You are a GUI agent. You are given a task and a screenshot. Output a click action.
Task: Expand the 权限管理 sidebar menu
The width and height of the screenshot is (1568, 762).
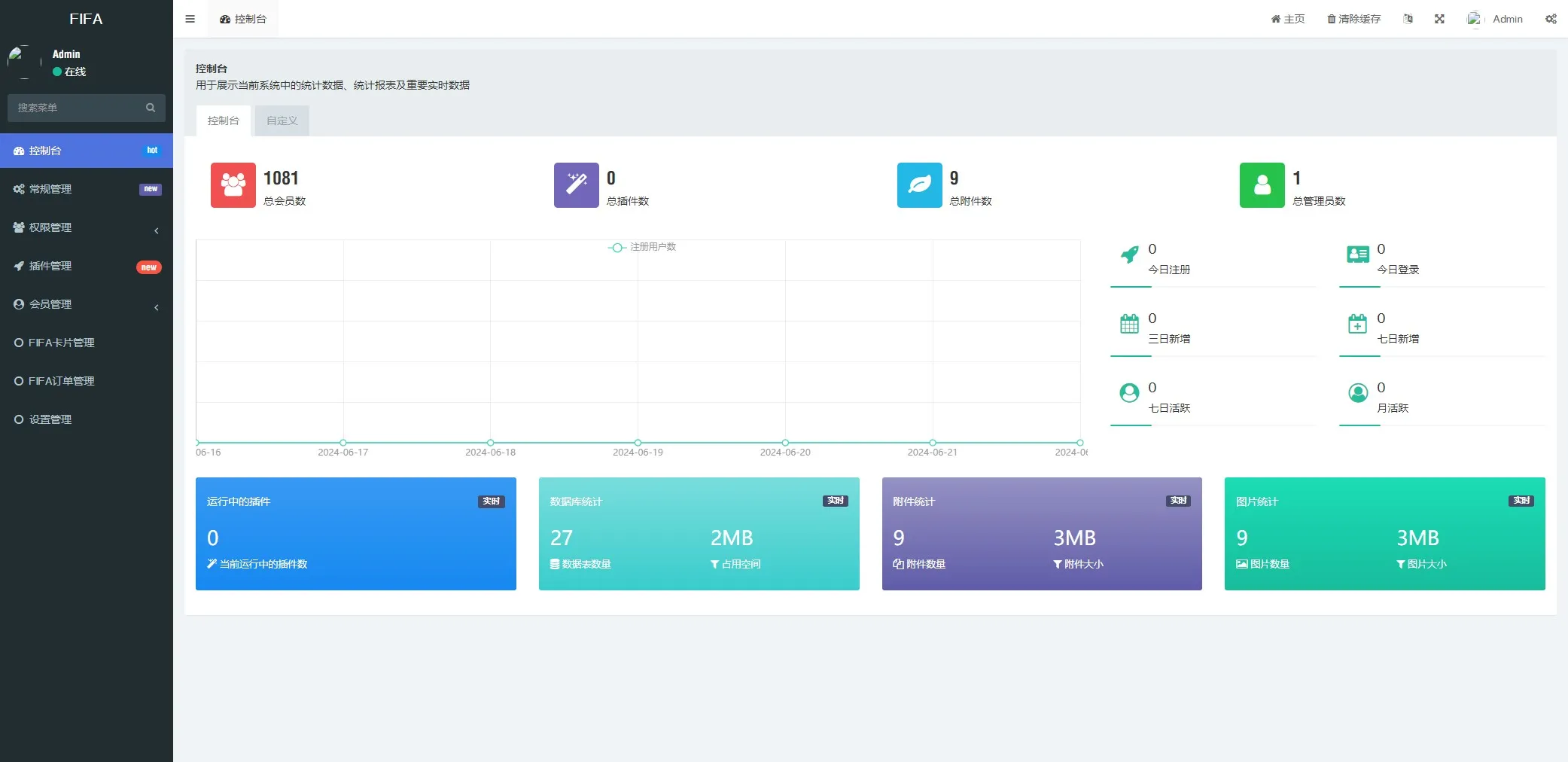click(x=87, y=227)
